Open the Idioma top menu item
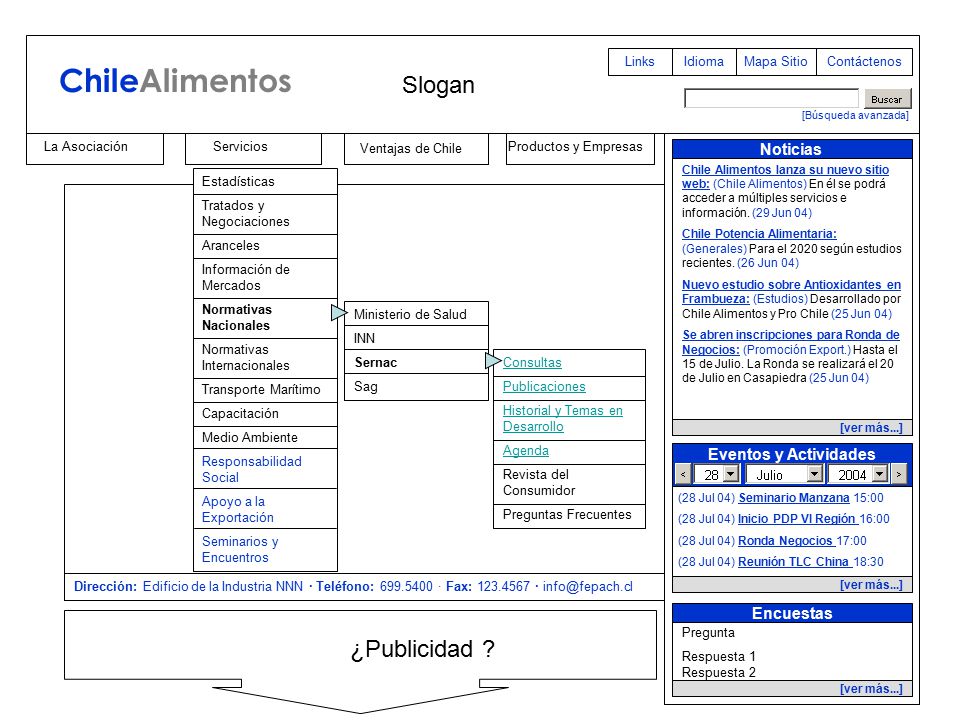 point(704,62)
